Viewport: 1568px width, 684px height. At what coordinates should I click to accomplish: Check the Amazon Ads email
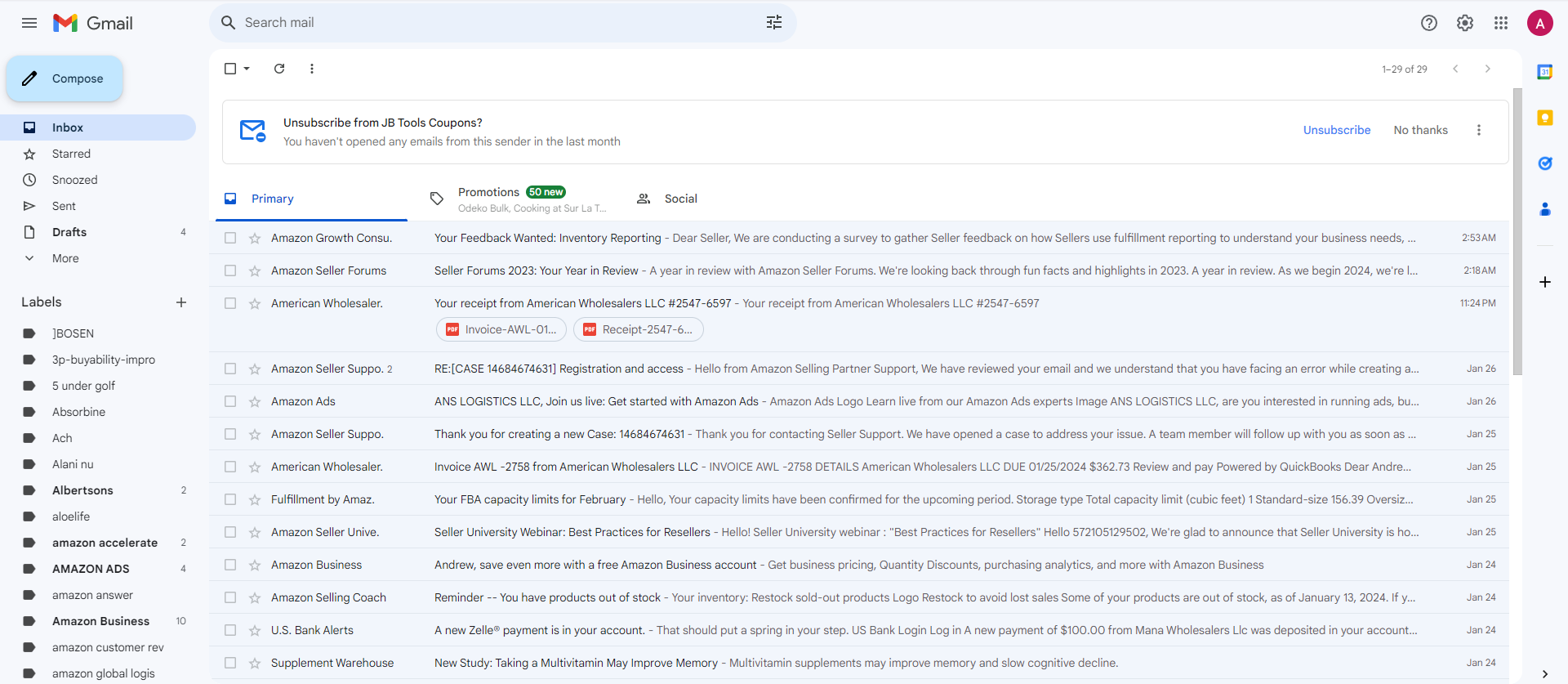click(230, 401)
